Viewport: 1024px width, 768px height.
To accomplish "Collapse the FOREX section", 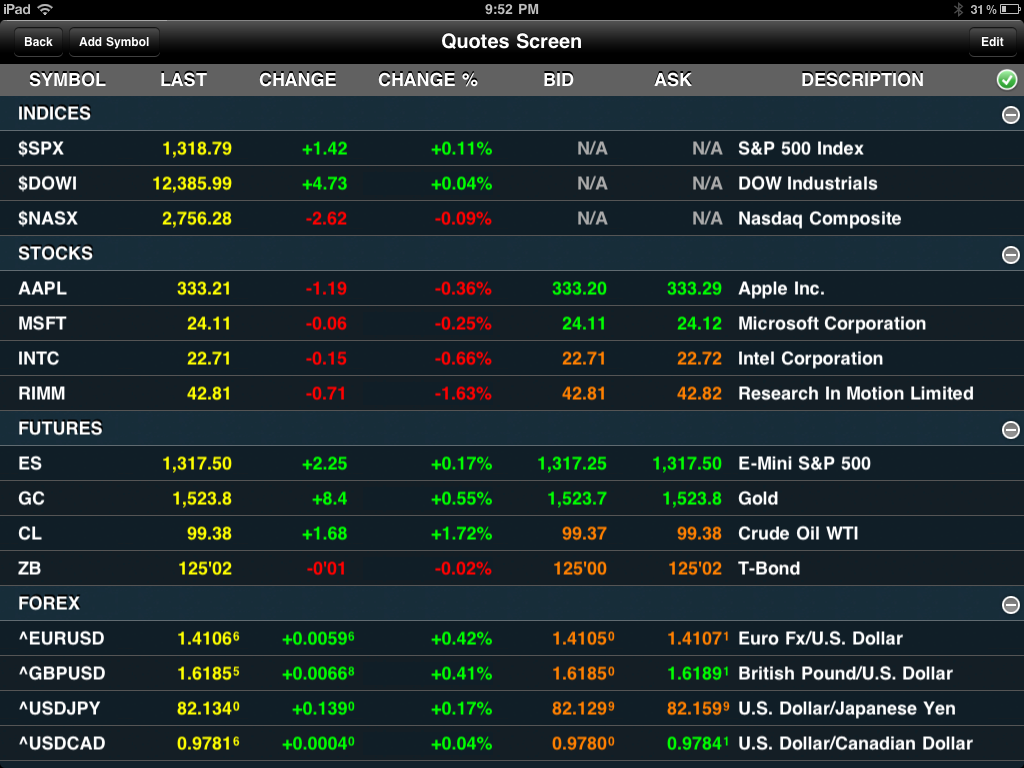I will tap(1010, 605).
